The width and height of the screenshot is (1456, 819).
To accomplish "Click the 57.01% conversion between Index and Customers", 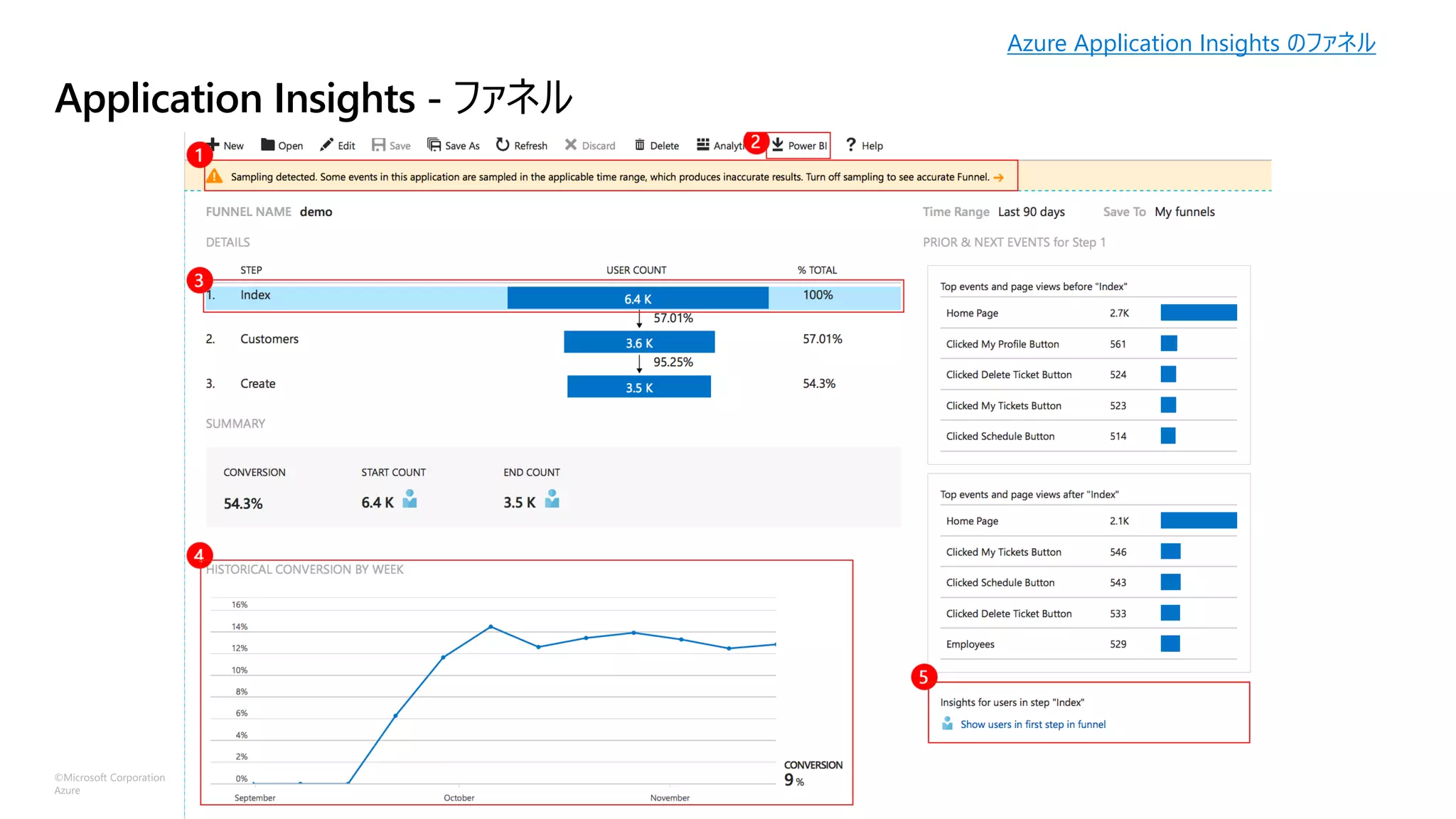I will (x=673, y=318).
